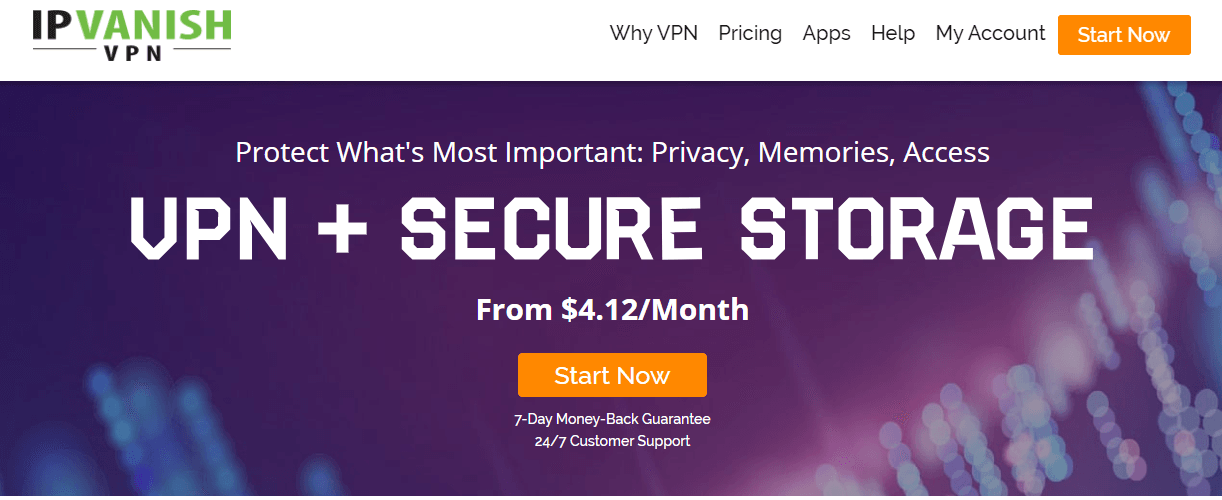The image size is (1222, 500).
Task: Click the Start Now button below the price
Action: (612, 375)
